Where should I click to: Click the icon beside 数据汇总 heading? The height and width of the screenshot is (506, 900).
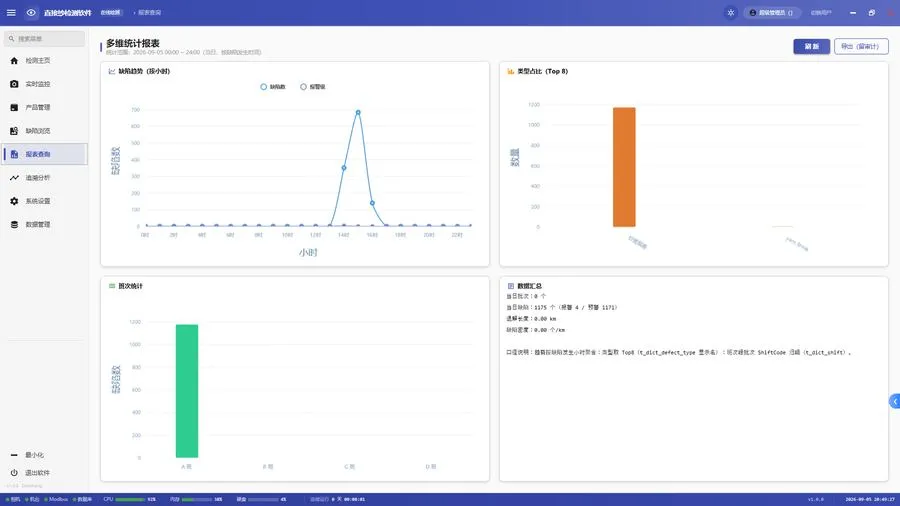510,286
